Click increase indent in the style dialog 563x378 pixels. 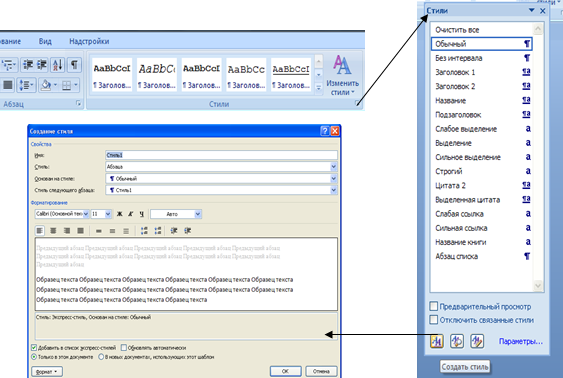click(188, 231)
